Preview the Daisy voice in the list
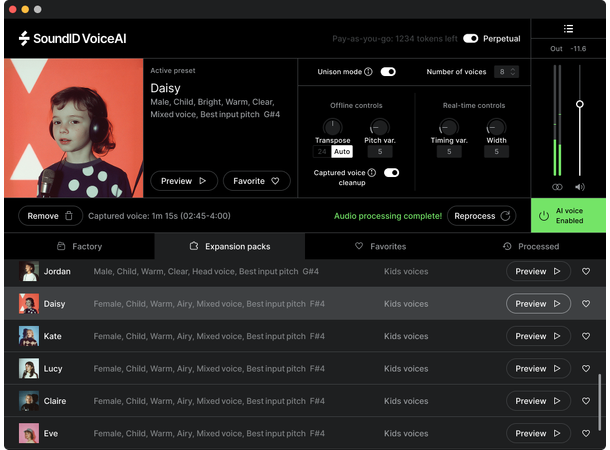610x450 pixels. [x=538, y=303]
